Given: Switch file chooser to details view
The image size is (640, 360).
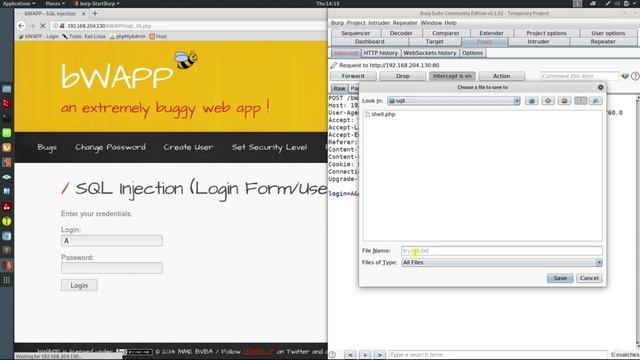Looking at the screenshot, I should (x=595, y=101).
